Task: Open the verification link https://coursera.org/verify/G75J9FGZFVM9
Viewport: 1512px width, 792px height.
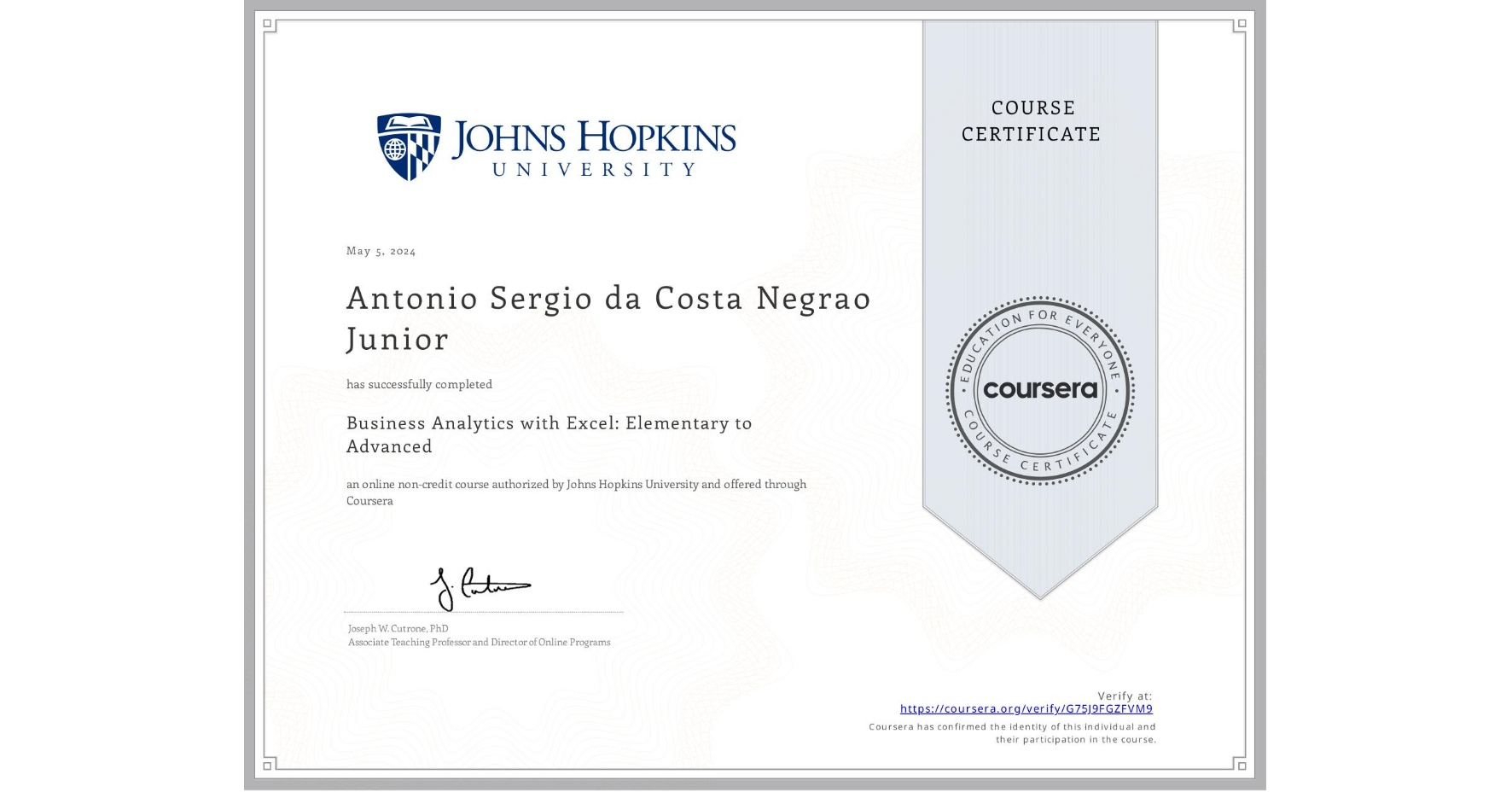Action: click(1026, 708)
